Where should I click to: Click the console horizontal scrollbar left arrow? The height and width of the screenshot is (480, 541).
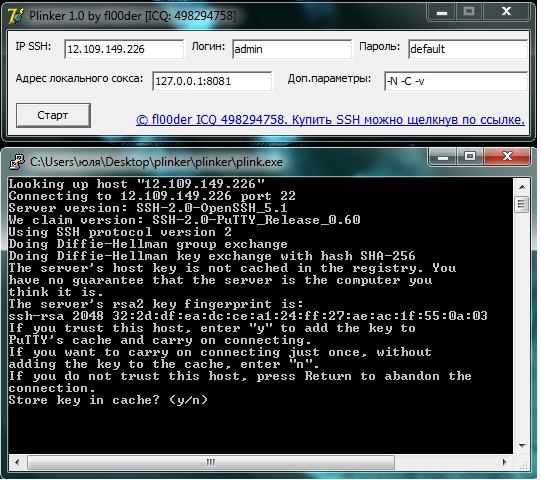click(x=17, y=462)
